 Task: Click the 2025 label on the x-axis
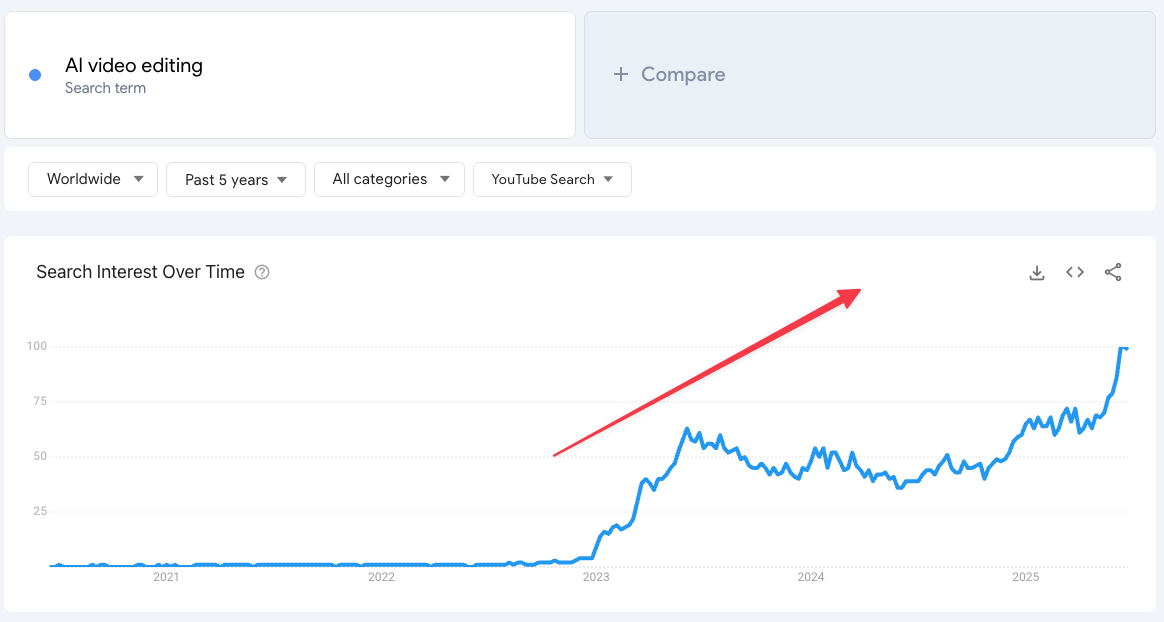(1025, 577)
